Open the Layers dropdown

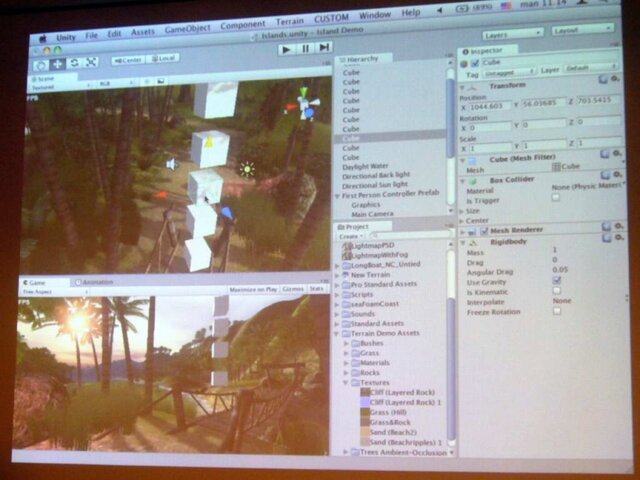click(x=513, y=34)
